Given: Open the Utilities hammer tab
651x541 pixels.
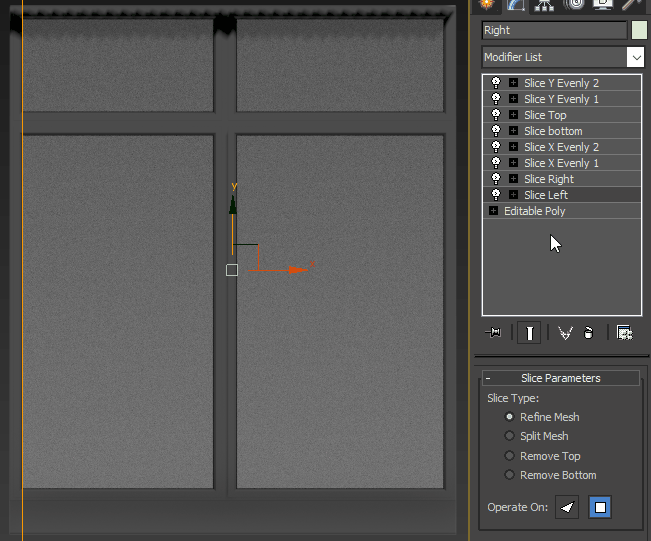Looking at the screenshot, I should coord(632,4).
